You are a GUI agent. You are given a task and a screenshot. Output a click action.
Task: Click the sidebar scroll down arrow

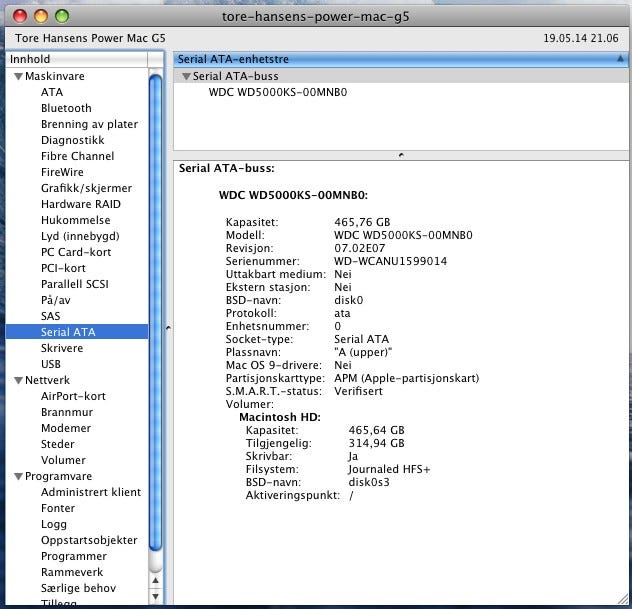point(156,596)
